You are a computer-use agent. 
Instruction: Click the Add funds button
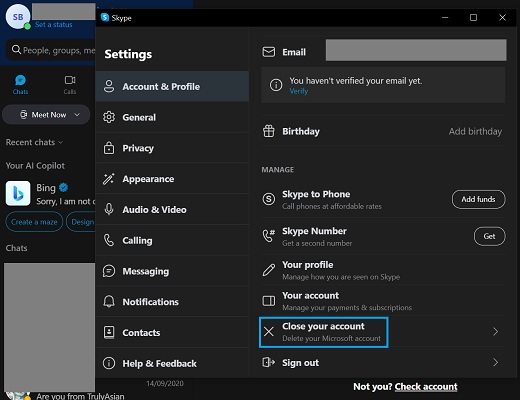point(478,199)
